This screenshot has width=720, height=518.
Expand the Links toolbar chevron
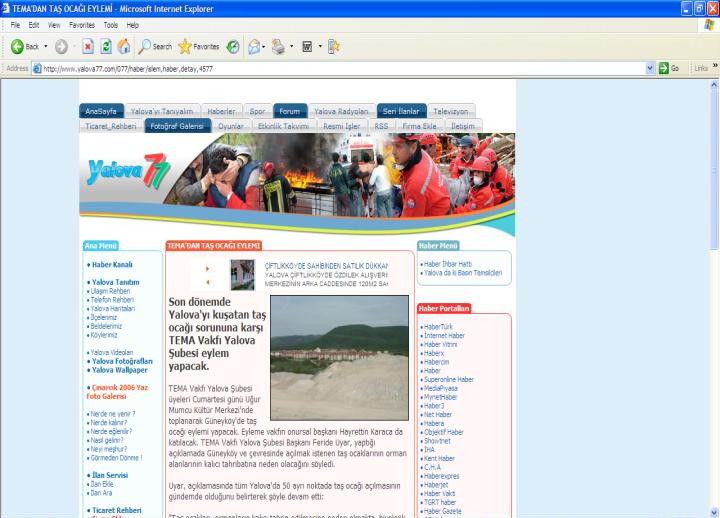click(x=715, y=66)
